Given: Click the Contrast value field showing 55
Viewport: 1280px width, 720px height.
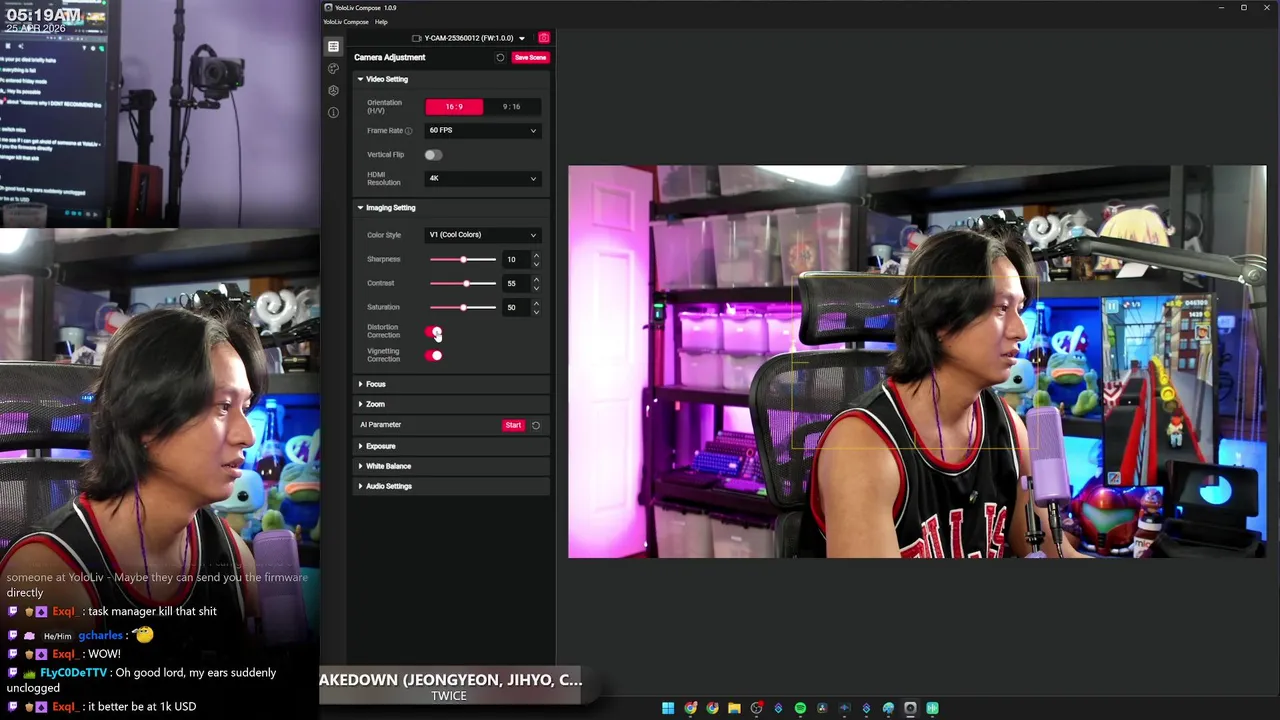Looking at the screenshot, I should [515, 284].
